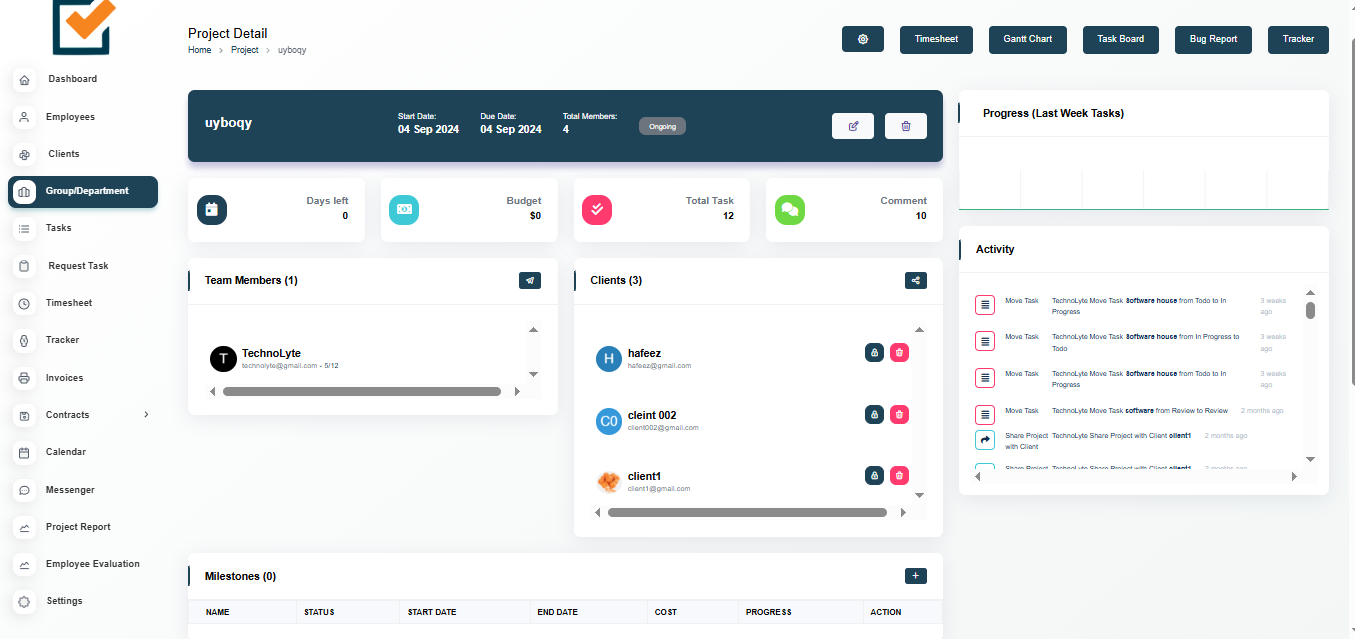Open the Task Board view
Screen dimensions: 1355x639
pos(1120,39)
